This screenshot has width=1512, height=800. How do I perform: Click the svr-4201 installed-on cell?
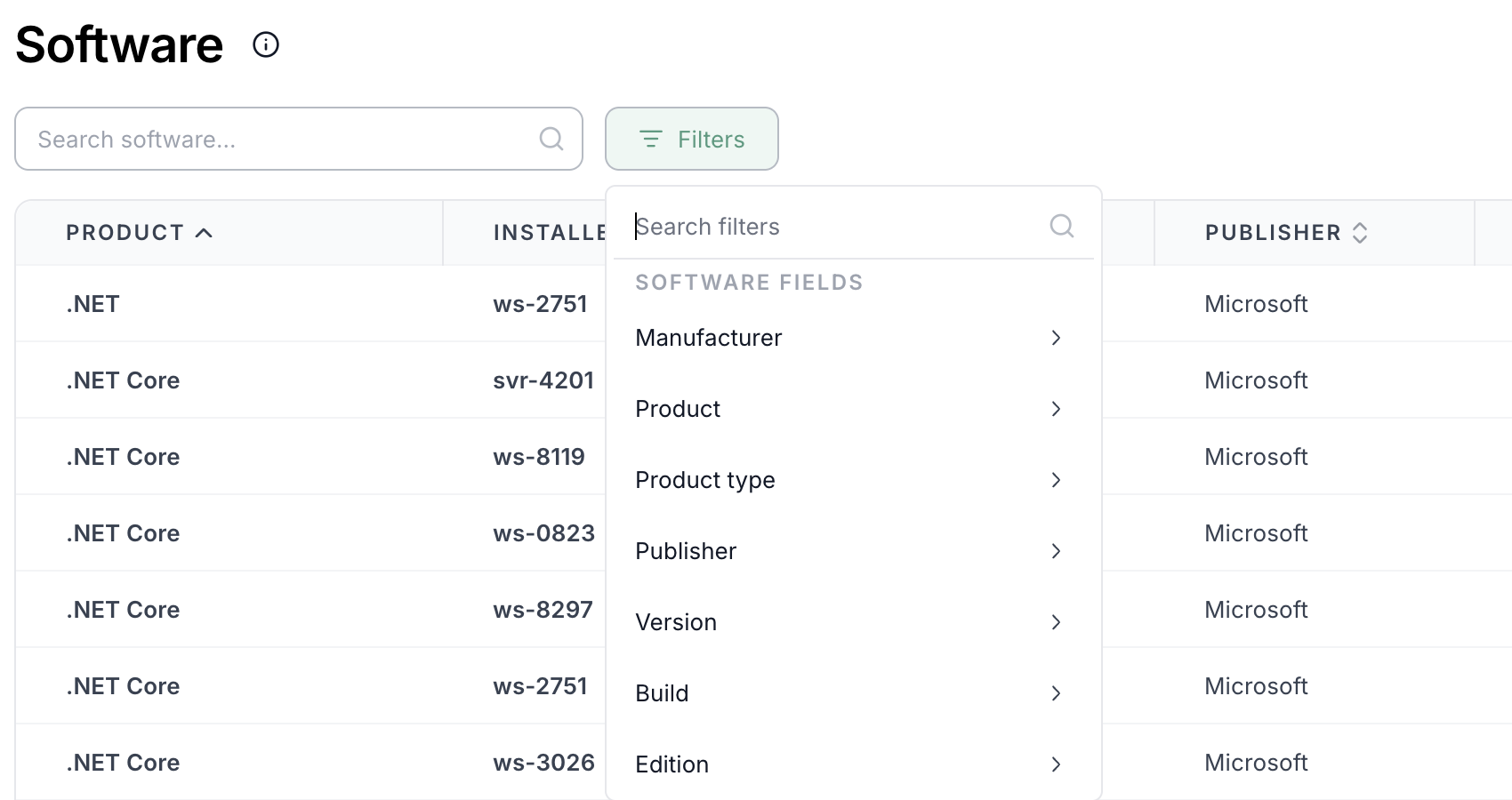[543, 380]
